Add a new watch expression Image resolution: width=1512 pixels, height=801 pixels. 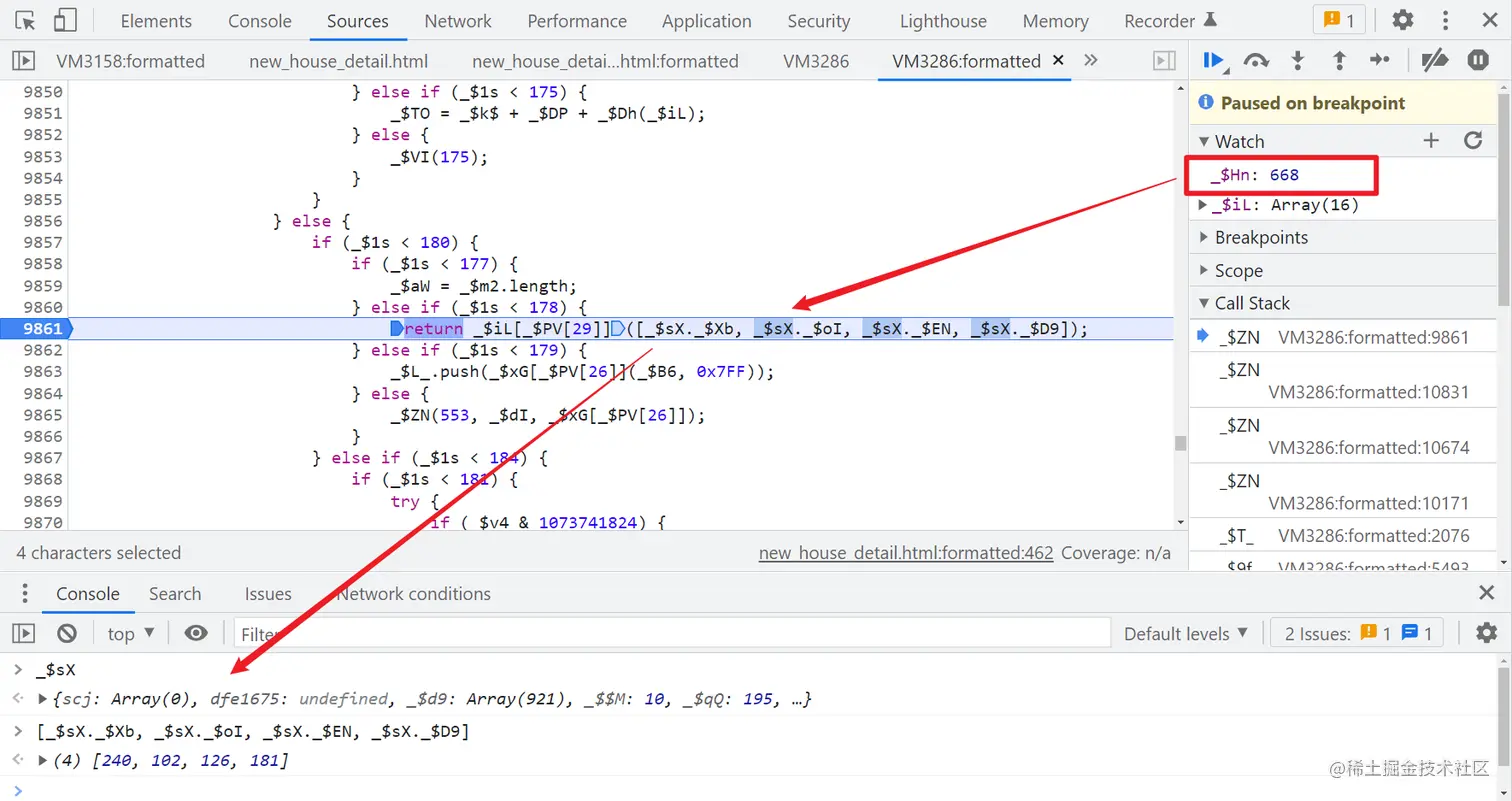(x=1431, y=141)
